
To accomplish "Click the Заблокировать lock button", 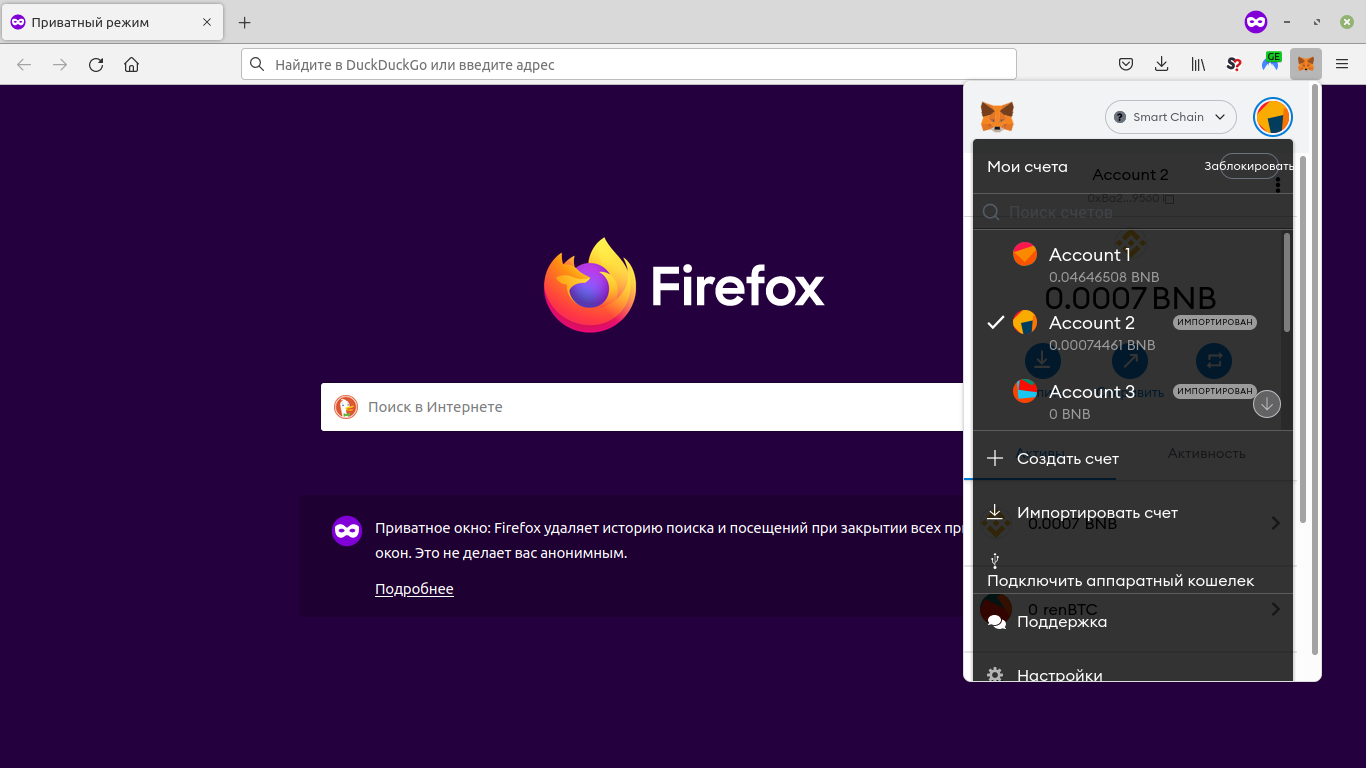I will click(x=1248, y=166).
